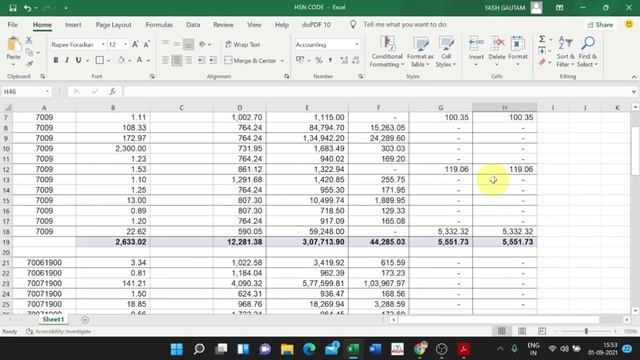Viewport: 640px width, 360px height.
Task: Click cell showing 3,07,713.90
Action: click(x=307, y=242)
